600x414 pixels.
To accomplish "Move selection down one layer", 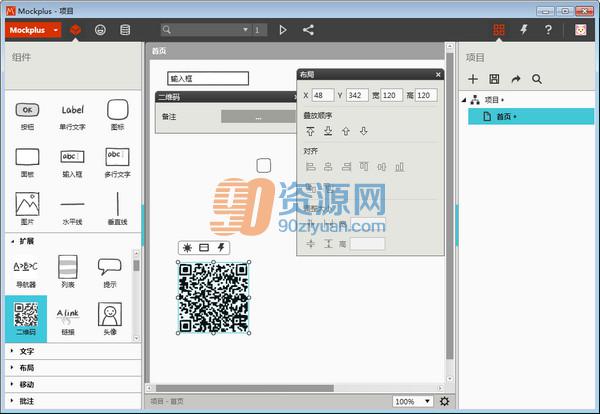I will (x=364, y=131).
